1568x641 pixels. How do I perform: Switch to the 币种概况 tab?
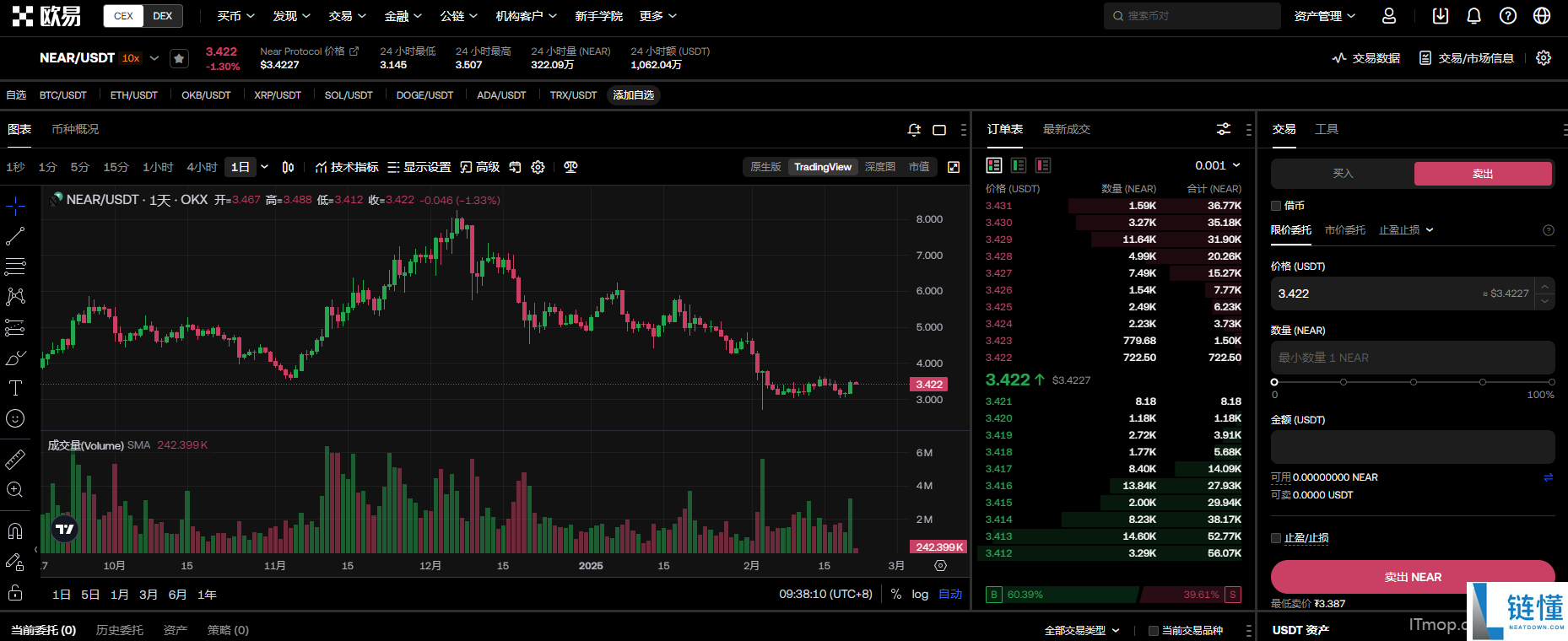pyautogui.click(x=75, y=129)
